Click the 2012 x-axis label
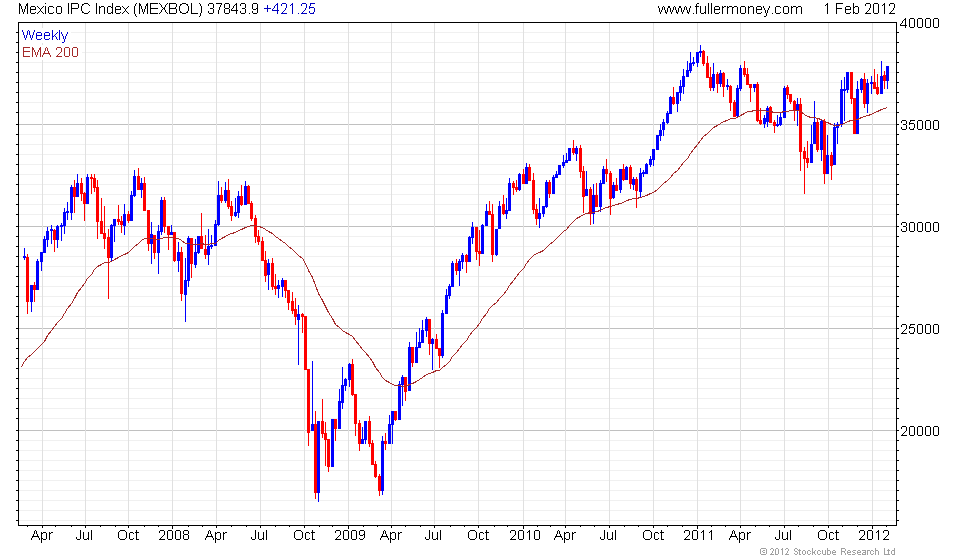This screenshot has width=980, height=560. (874, 535)
